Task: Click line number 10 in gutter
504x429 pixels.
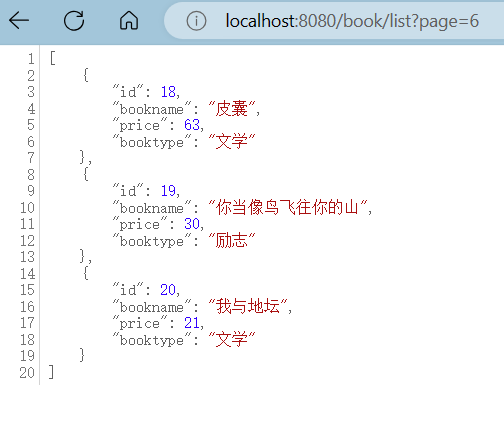Action: click(x=27, y=208)
